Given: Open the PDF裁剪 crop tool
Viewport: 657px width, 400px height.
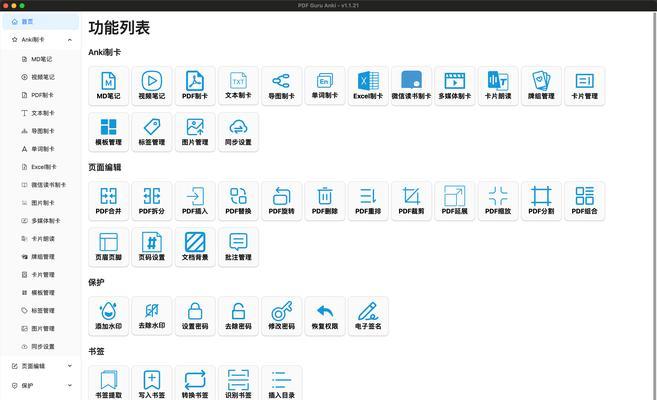Looking at the screenshot, I should (411, 201).
